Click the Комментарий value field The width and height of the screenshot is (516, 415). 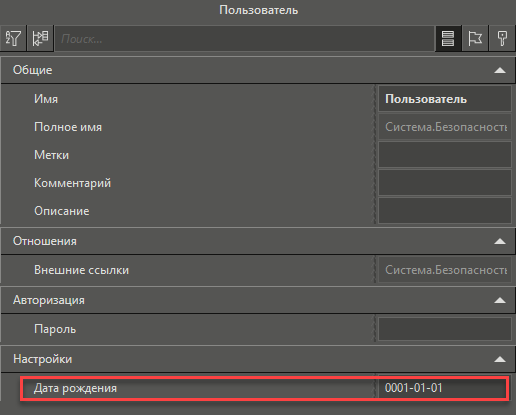[445, 183]
